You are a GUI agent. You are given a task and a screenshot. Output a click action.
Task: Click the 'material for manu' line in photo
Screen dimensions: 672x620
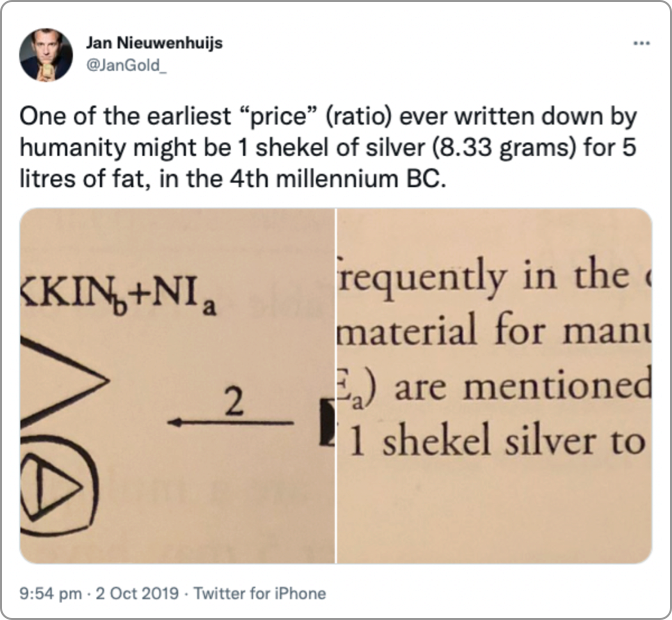tap(495, 330)
